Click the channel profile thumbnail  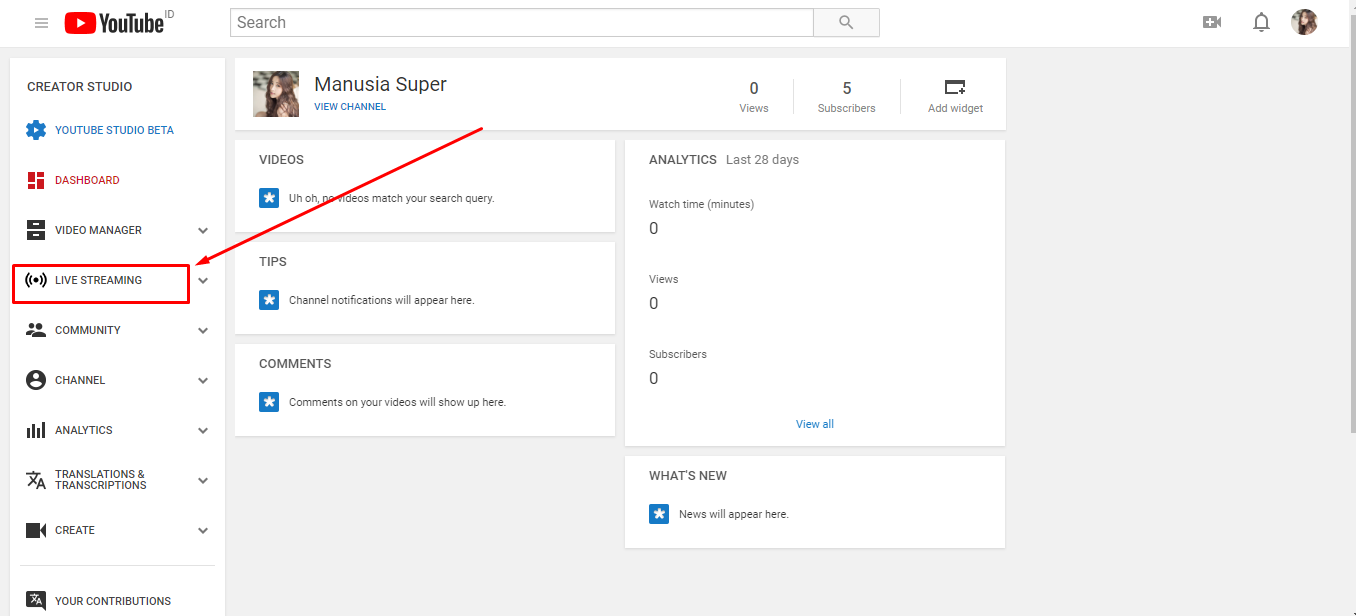pos(276,94)
